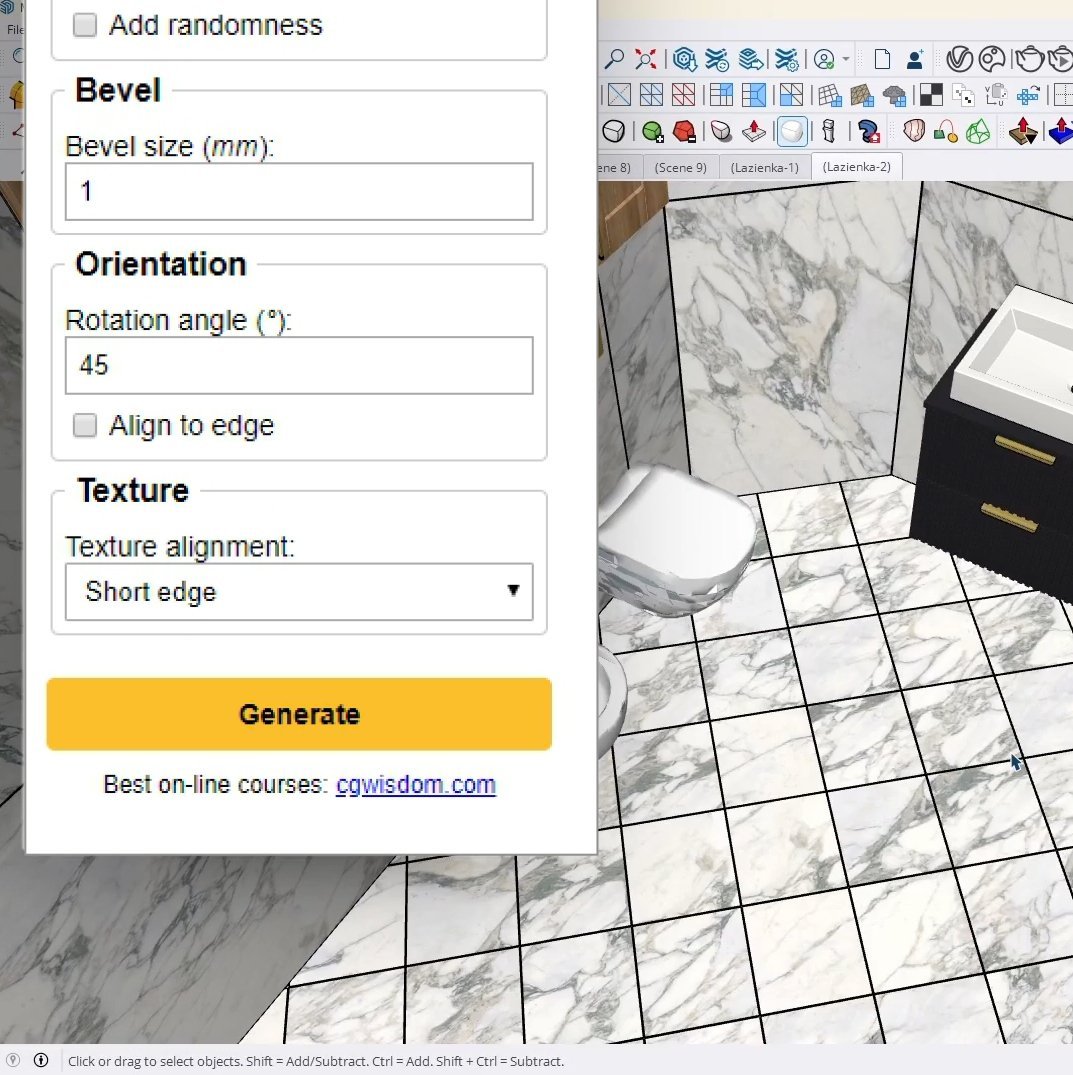Screen dimensions: 1073x1075
Task: Check the Align to edge option
Action: pos(85,425)
